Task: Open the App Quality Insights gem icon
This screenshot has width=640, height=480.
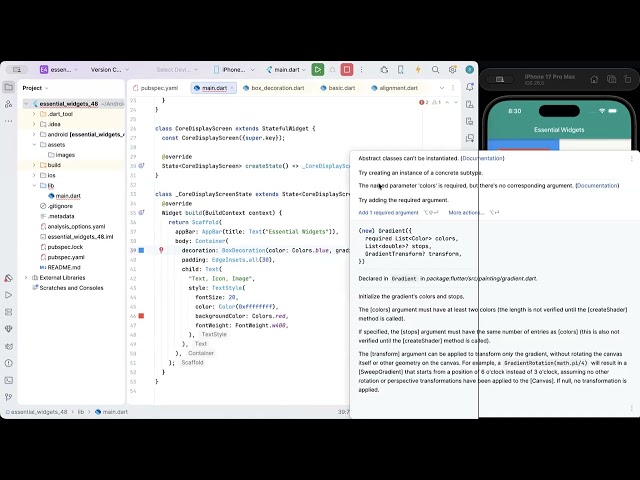Action: (x=8, y=329)
